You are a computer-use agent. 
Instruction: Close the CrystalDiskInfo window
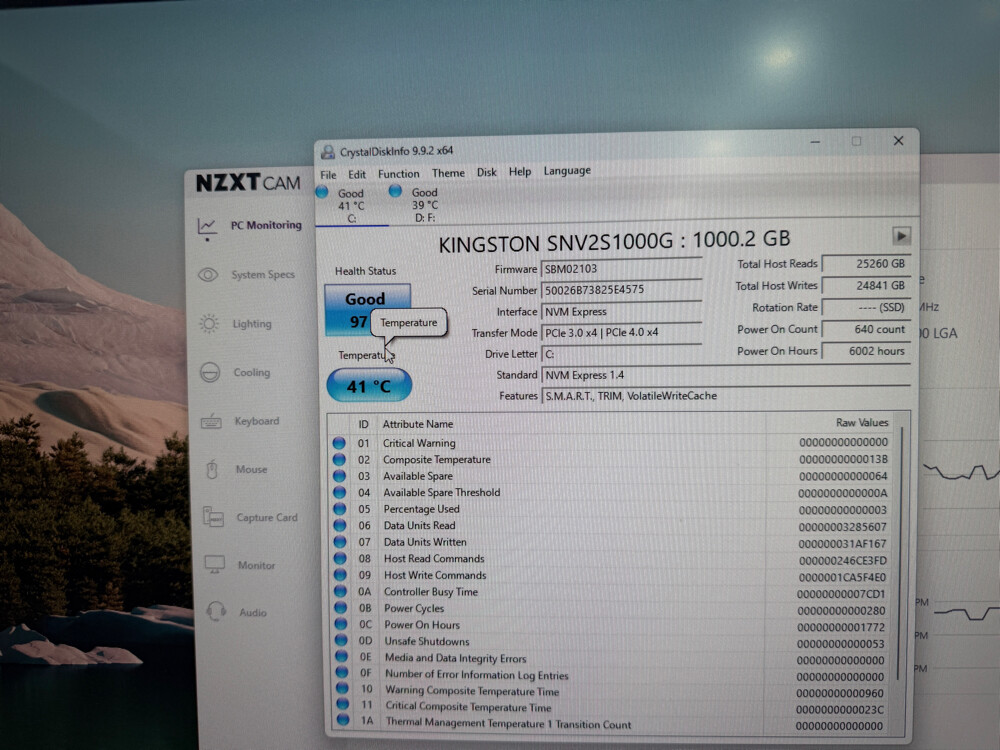tap(898, 141)
